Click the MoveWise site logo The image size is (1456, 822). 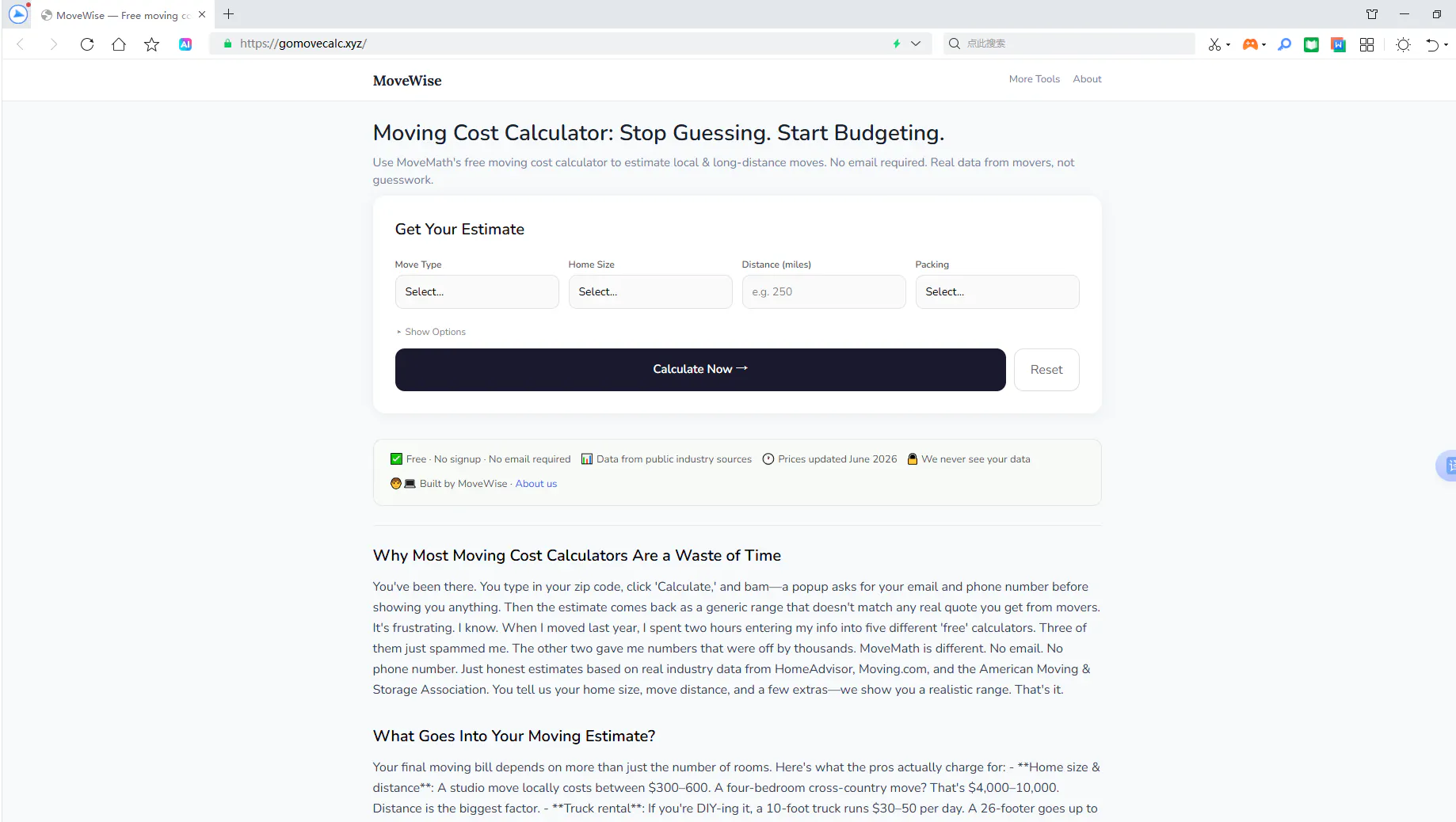(407, 81)
